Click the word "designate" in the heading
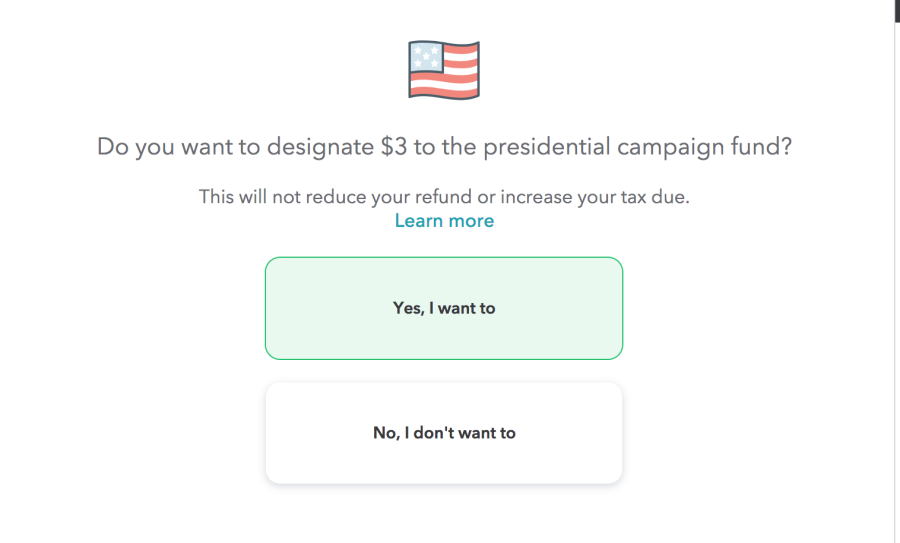The width and height of the screenshot is (900, 543). click(321, 148)
